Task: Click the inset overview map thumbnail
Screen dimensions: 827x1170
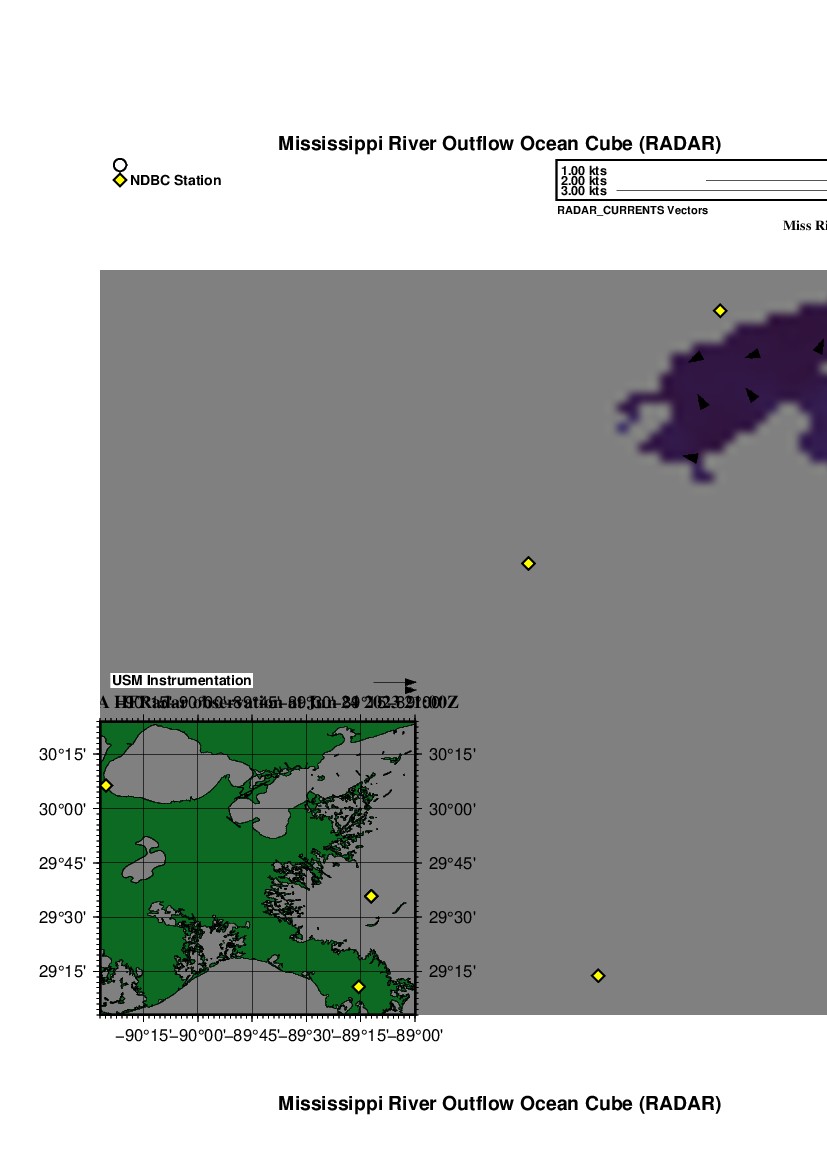Action: point(258,868)
